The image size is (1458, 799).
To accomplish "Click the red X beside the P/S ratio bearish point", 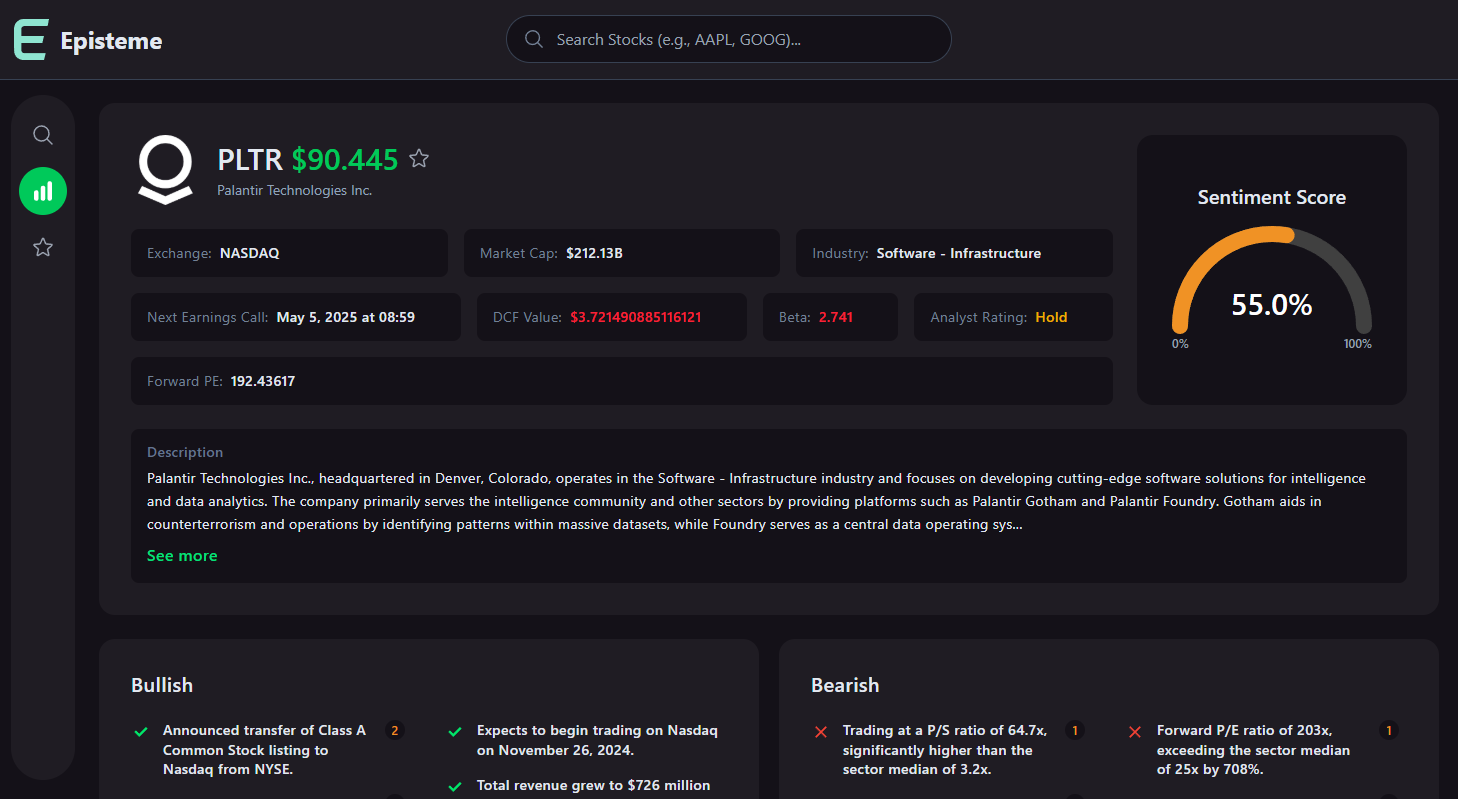I will [820, 731].
